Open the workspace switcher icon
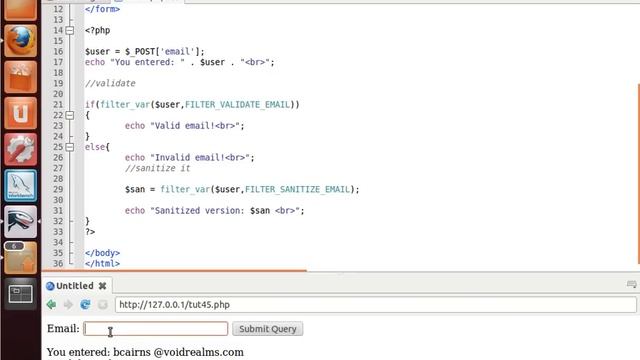Image resolution: width=640 pixels, height=360 pixels. pos(20,294)
